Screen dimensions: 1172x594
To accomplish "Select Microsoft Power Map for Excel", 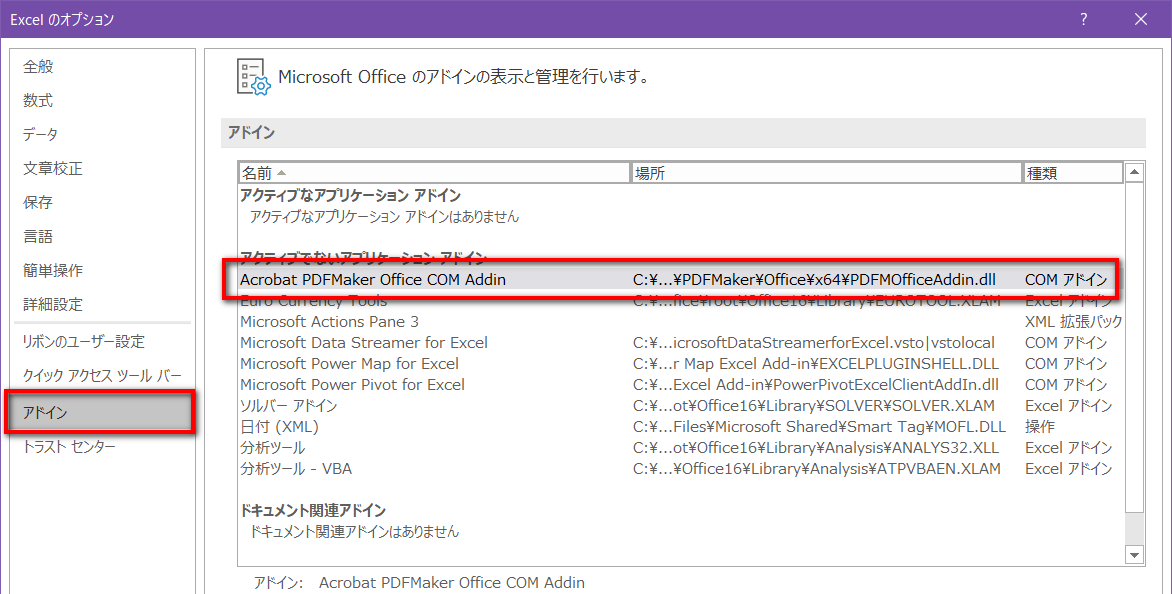I will pyautogui.click(x=330, y=363).
